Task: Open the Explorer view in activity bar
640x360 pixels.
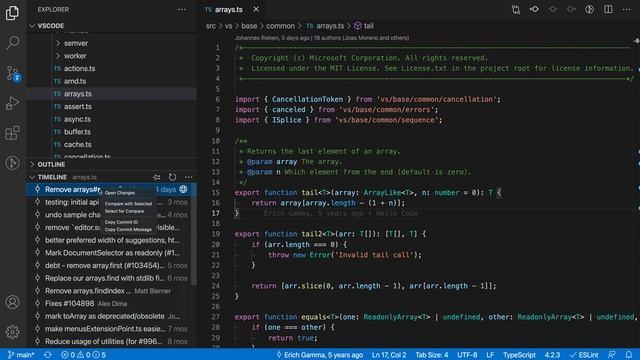Action: (12, 13)
